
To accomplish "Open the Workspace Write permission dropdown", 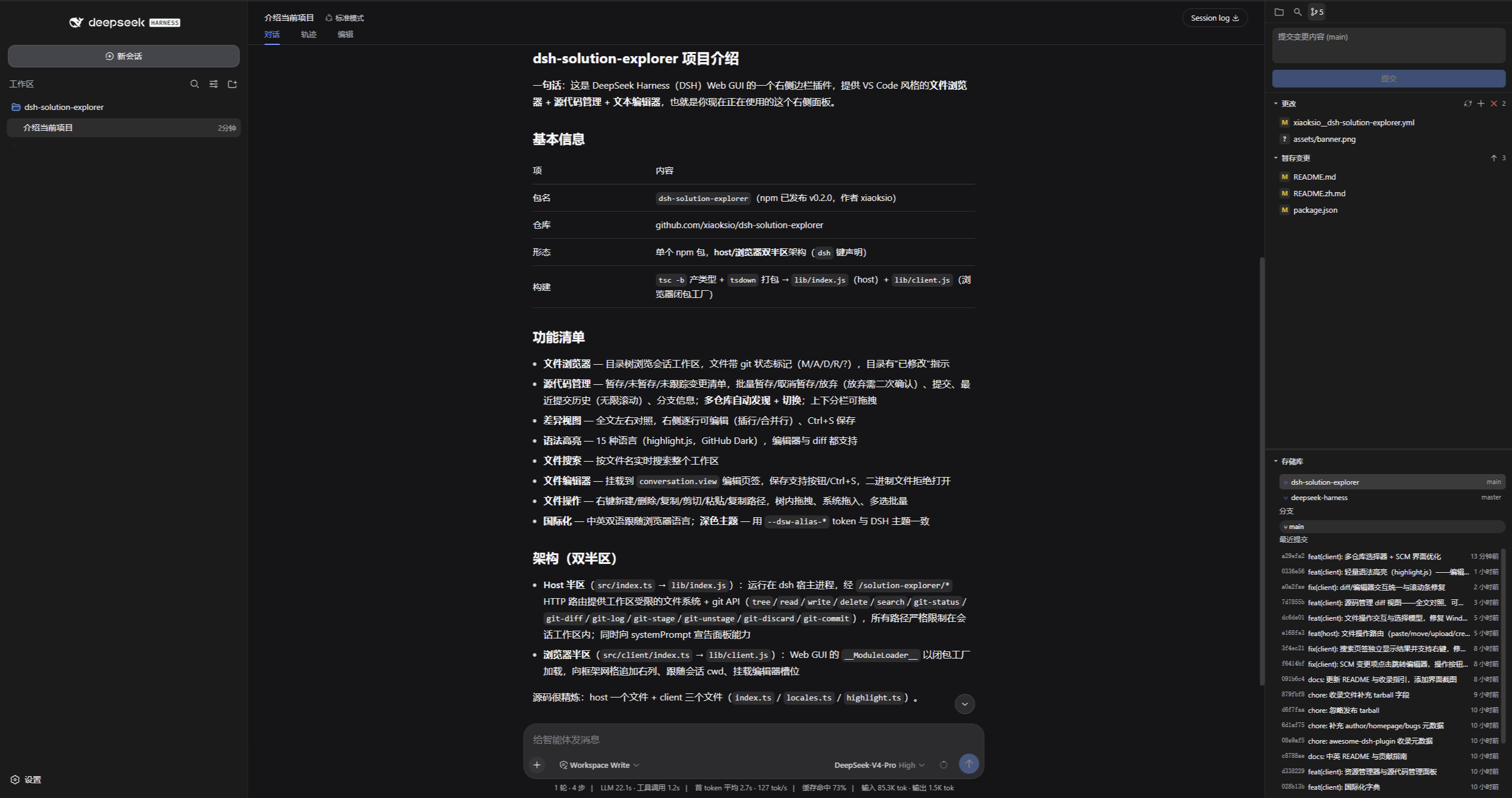I will (599, 765).
